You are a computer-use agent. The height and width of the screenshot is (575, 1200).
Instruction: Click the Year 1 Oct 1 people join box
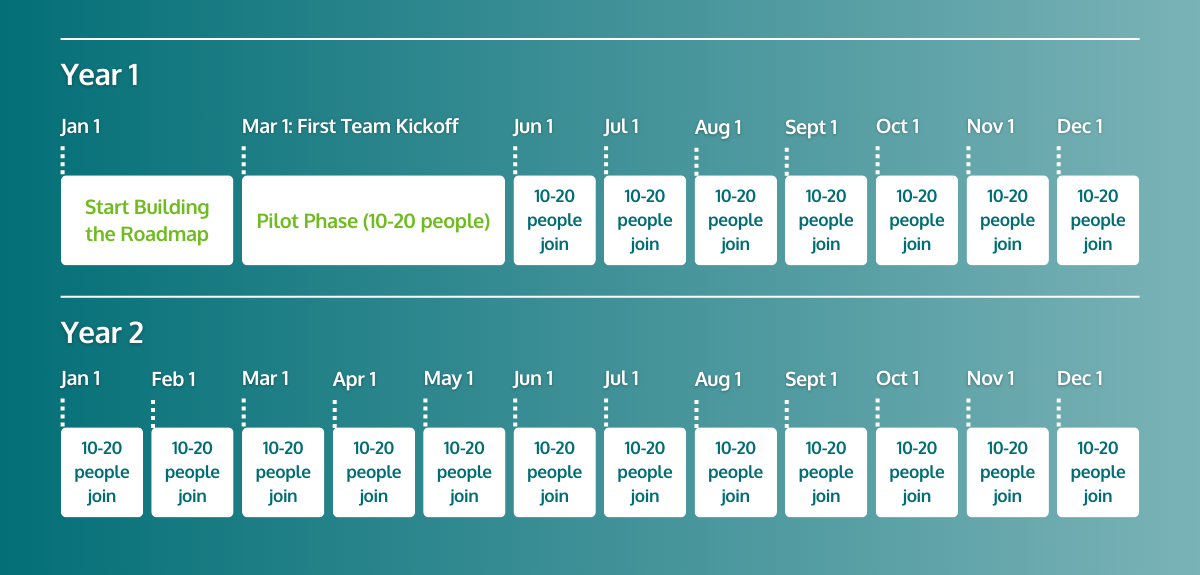[916, 220]
